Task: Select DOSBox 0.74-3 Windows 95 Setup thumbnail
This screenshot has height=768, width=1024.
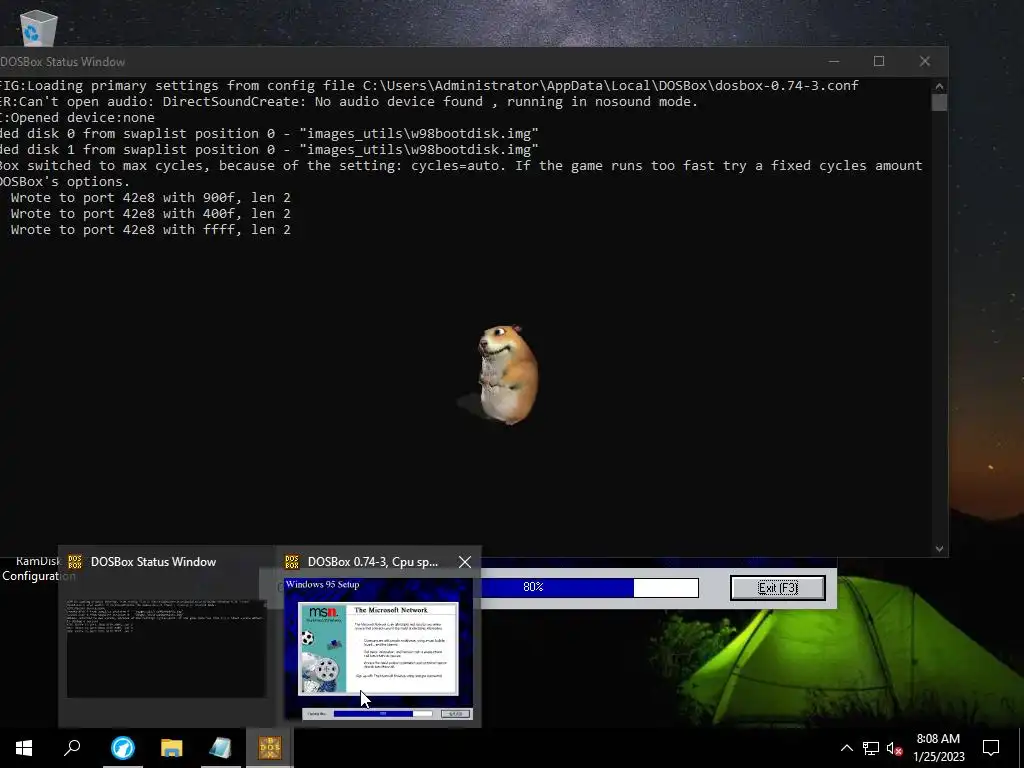Action: click(x=379, y=649)
